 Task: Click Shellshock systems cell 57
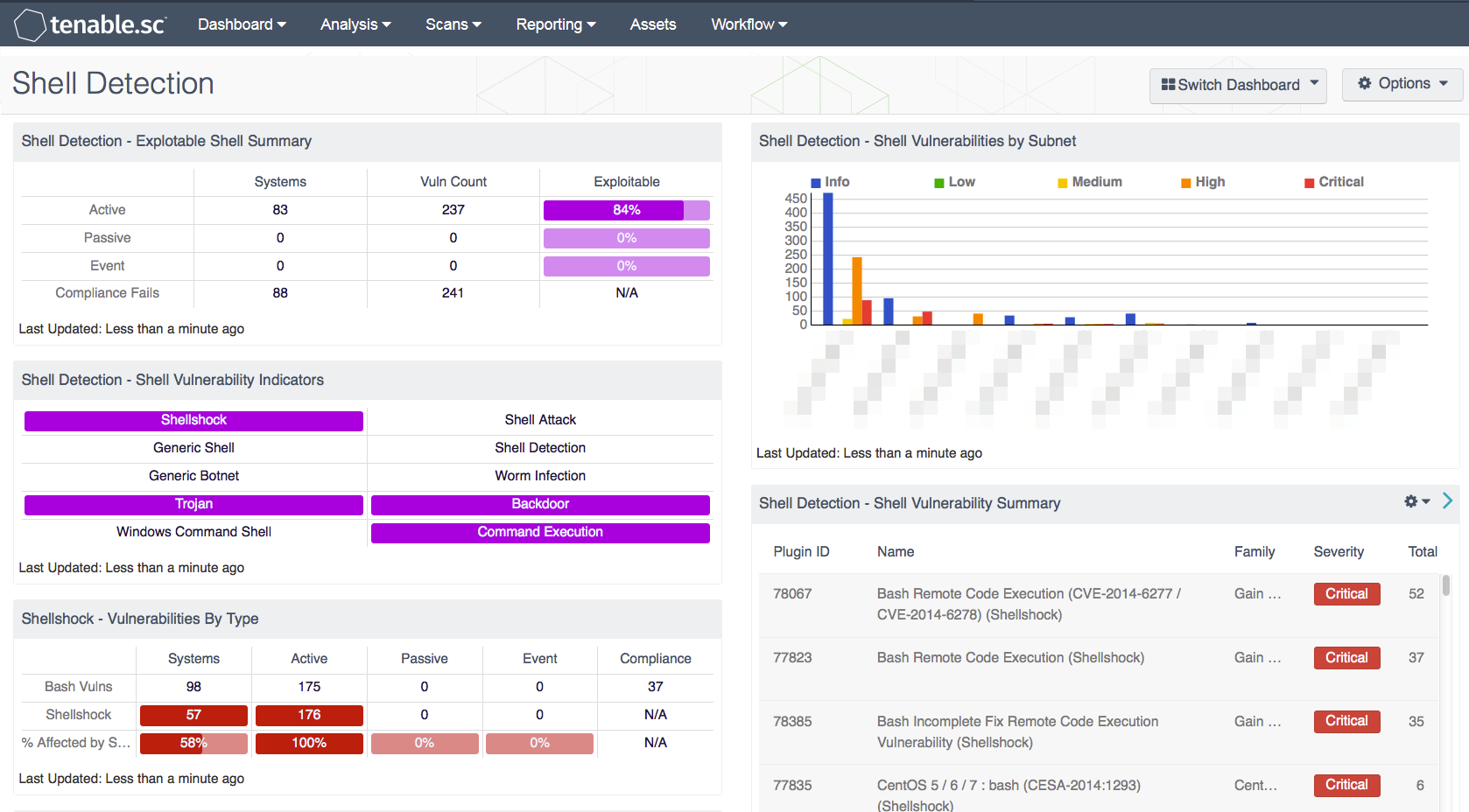point(193,715)
